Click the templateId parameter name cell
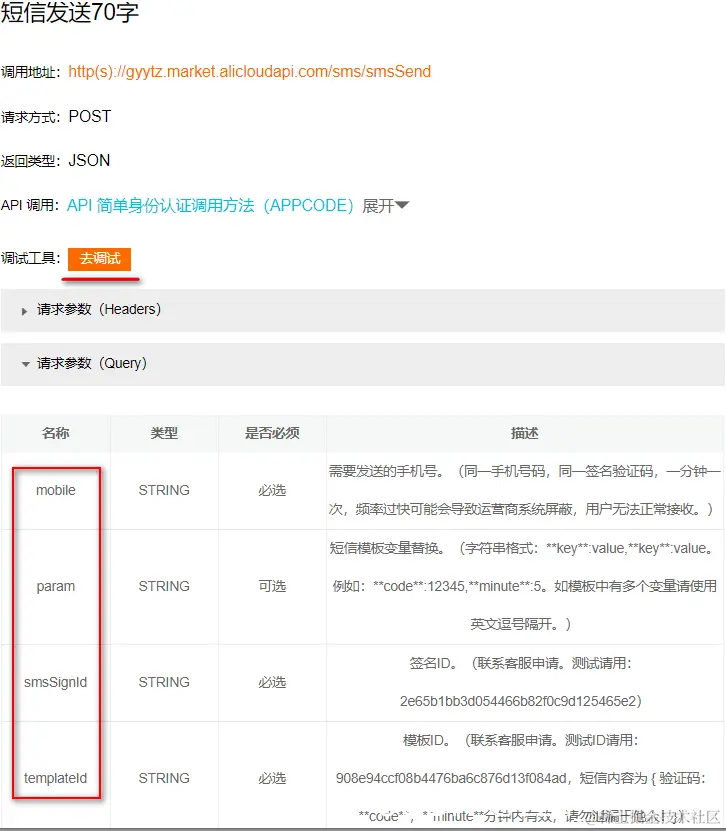This screenshot has height=831, width=726. point(56,778)
